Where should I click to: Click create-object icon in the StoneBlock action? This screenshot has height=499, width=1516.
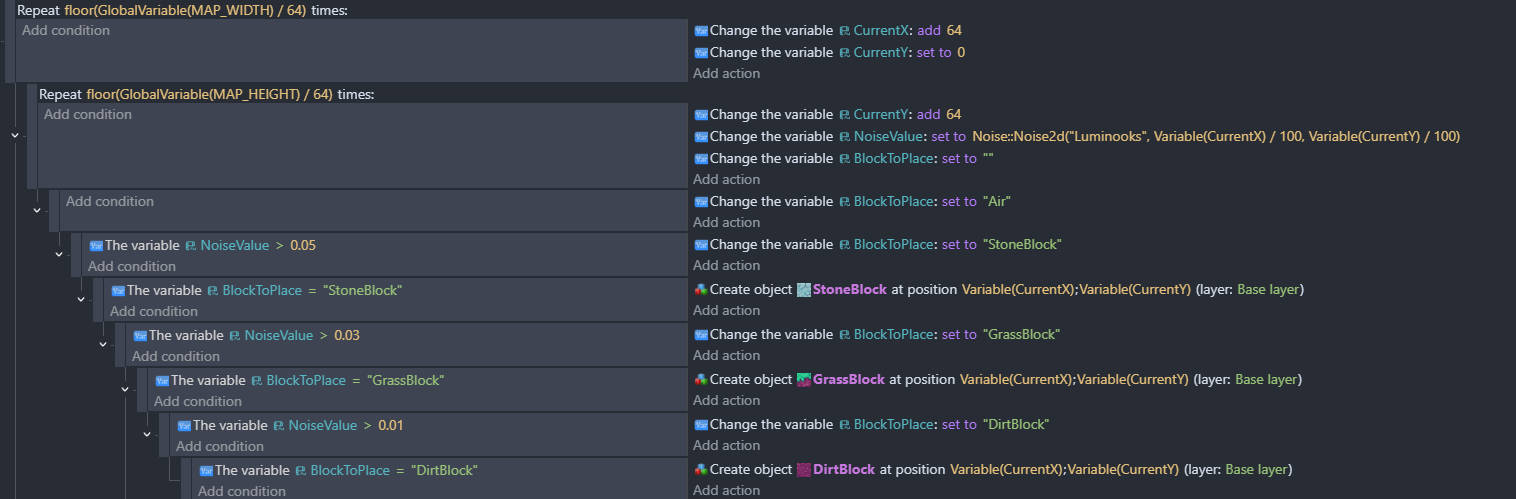pyautogui.click(x=700, y=290)
